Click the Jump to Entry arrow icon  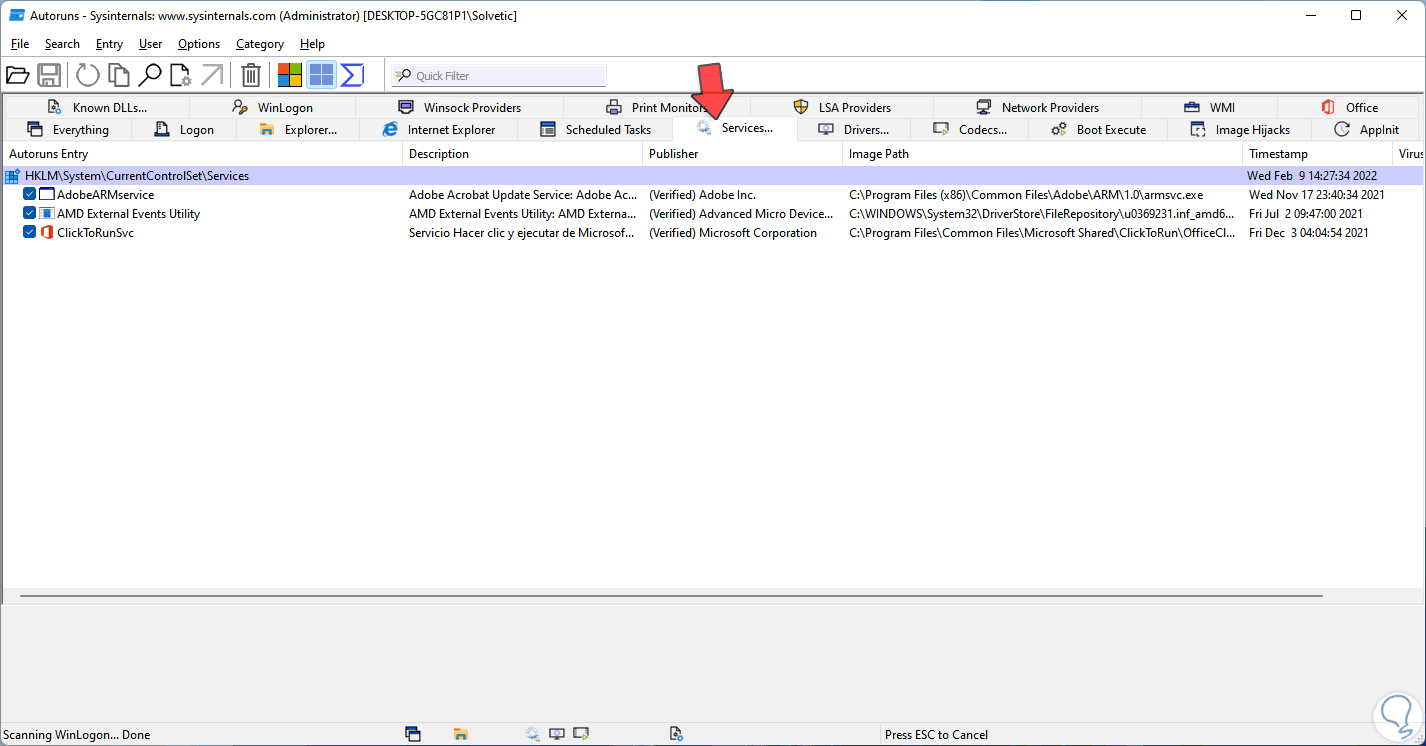212,75
